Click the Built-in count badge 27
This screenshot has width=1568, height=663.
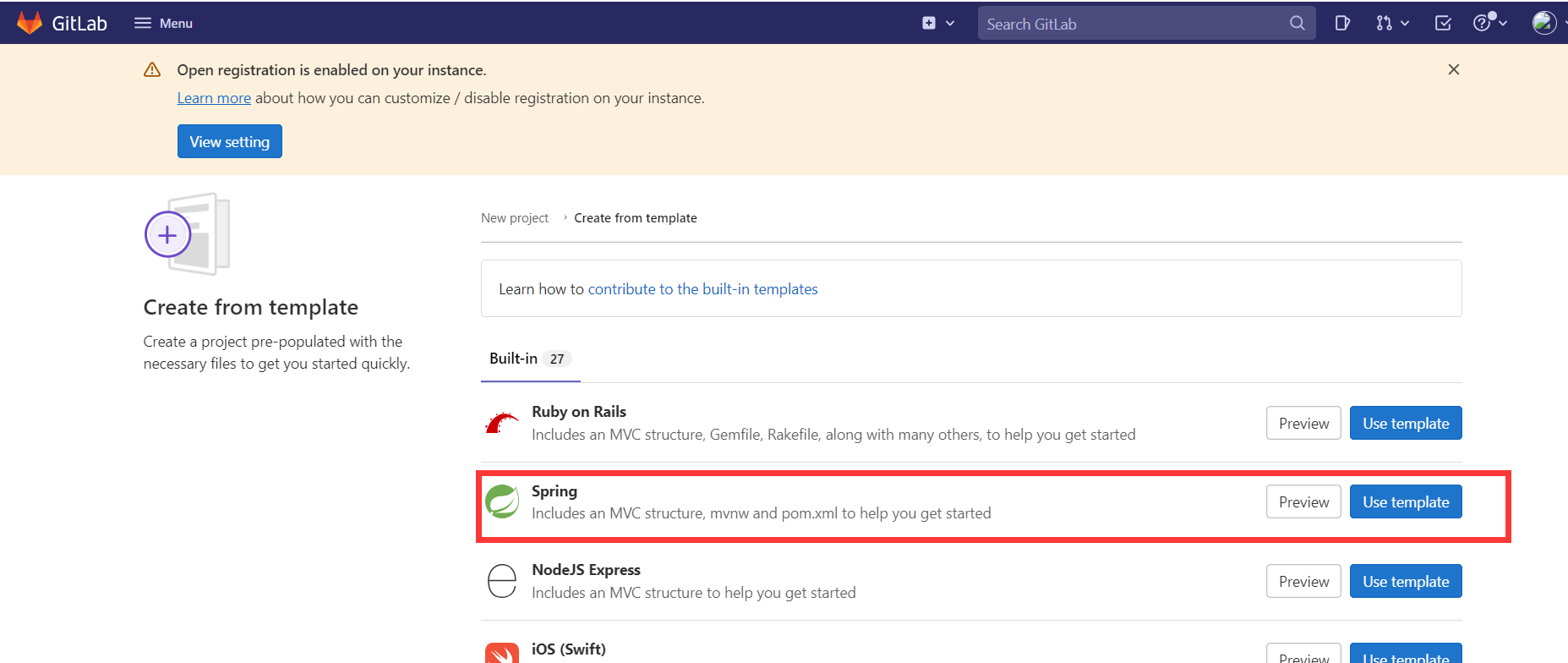[557, 359]
